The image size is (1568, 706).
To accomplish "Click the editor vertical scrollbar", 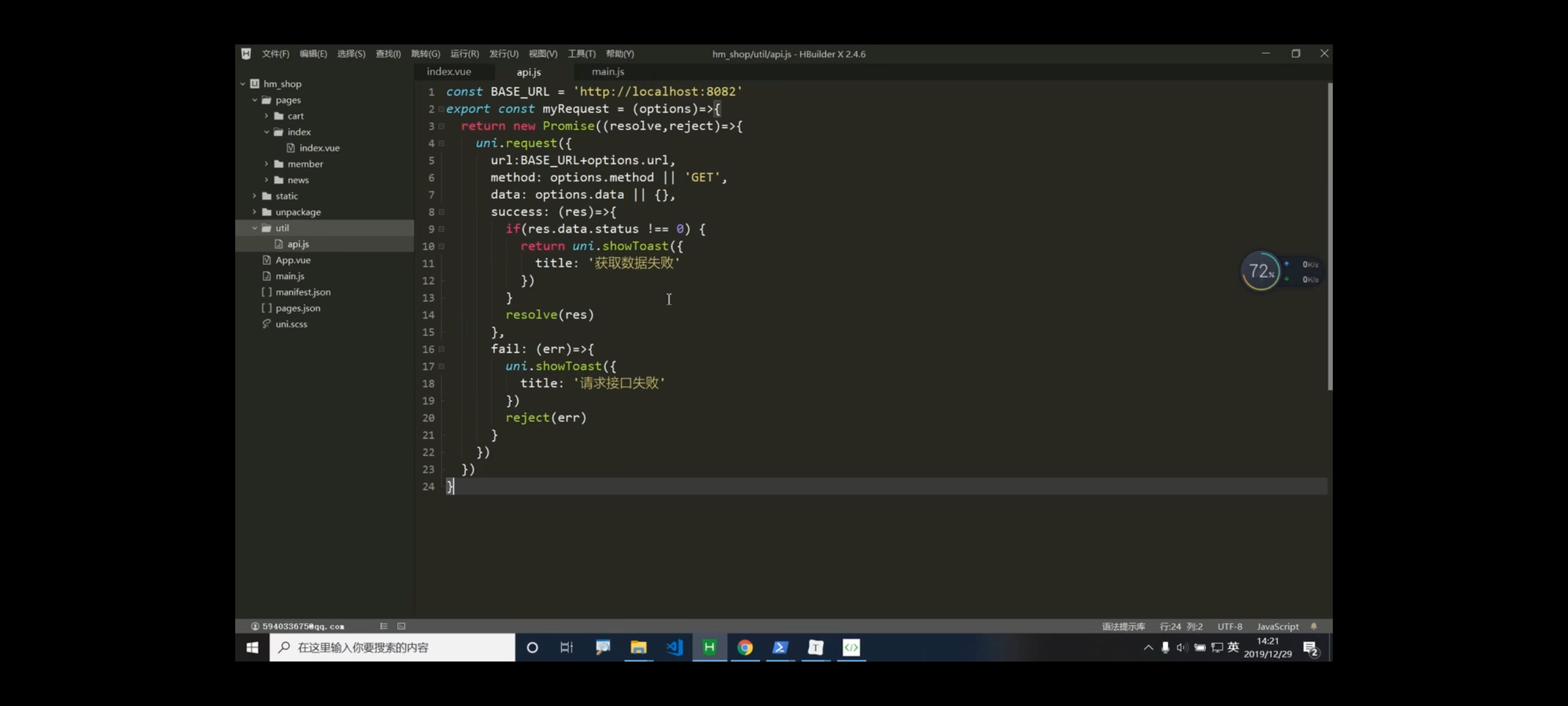I will pos(1330,235).
